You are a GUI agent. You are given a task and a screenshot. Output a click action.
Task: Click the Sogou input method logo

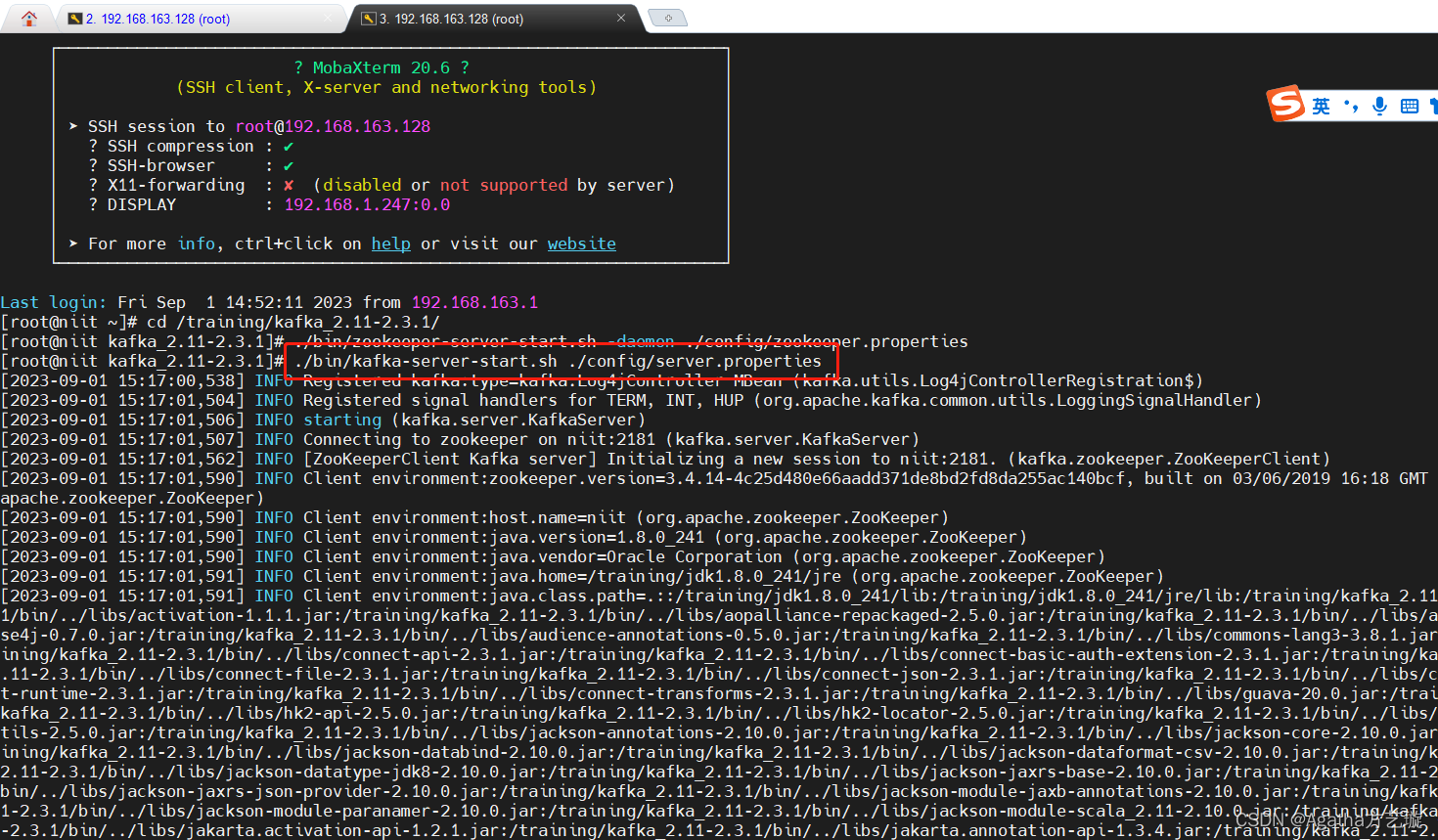coord(1285,104)
